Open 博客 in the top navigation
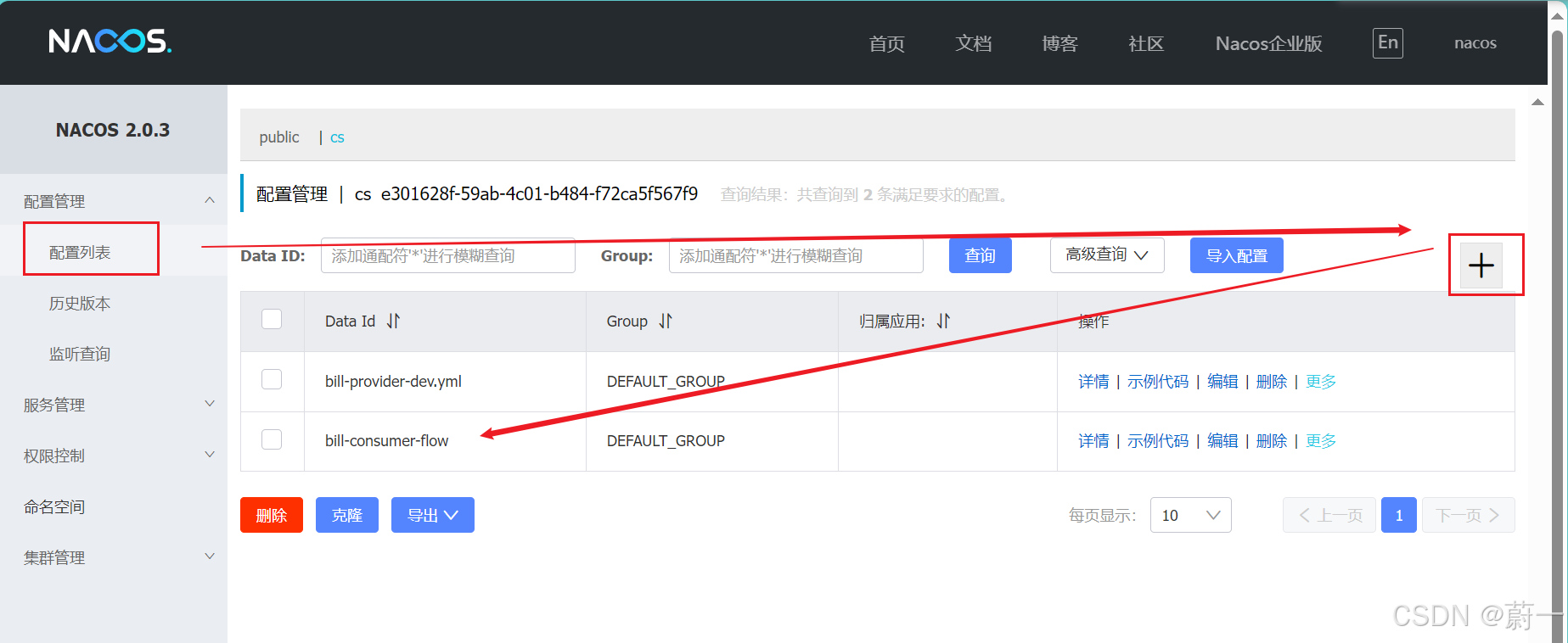The width and height of the screenshot is (1568, 643). click(1060, 43)
